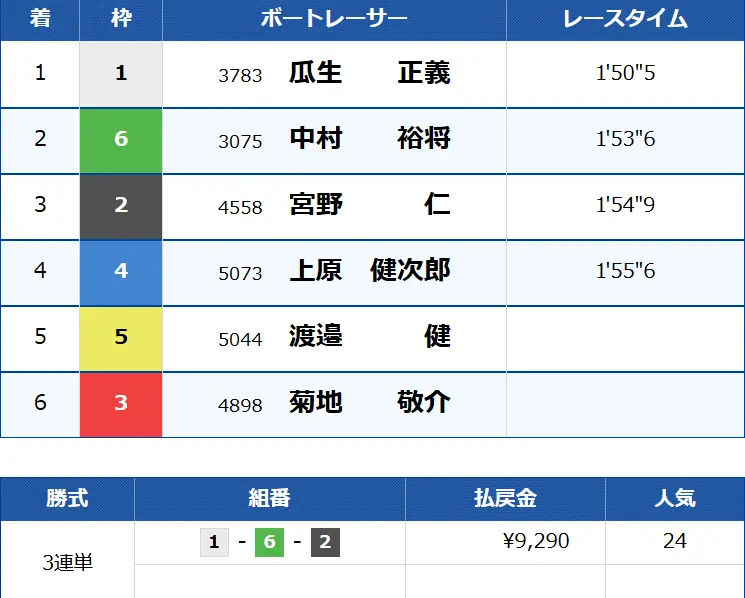Click racer registration number 5044
The height and width of the screenshot is (598, 745).
click(x=240, y=340)
